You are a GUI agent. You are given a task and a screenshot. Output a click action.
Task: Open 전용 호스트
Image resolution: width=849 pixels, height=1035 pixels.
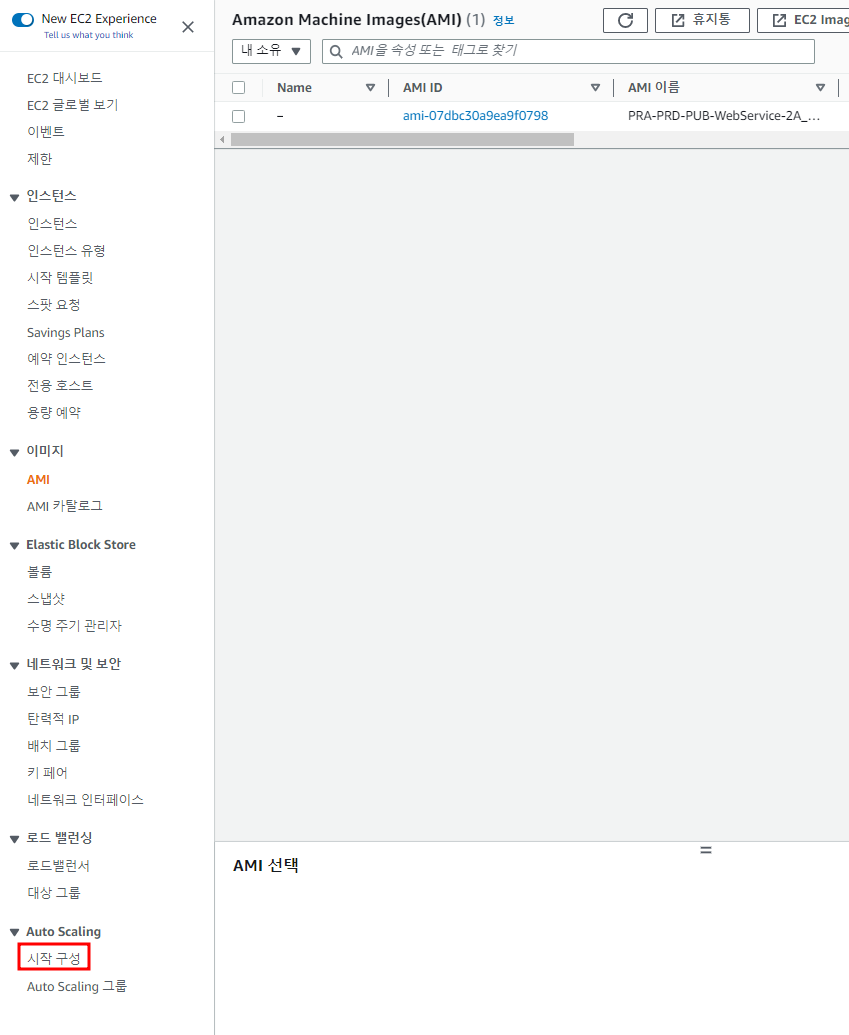(60, 385)
